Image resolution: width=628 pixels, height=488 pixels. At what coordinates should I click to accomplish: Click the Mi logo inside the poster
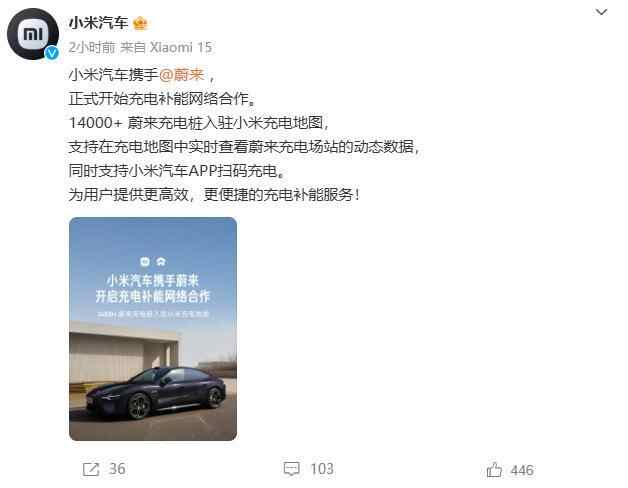145,262
